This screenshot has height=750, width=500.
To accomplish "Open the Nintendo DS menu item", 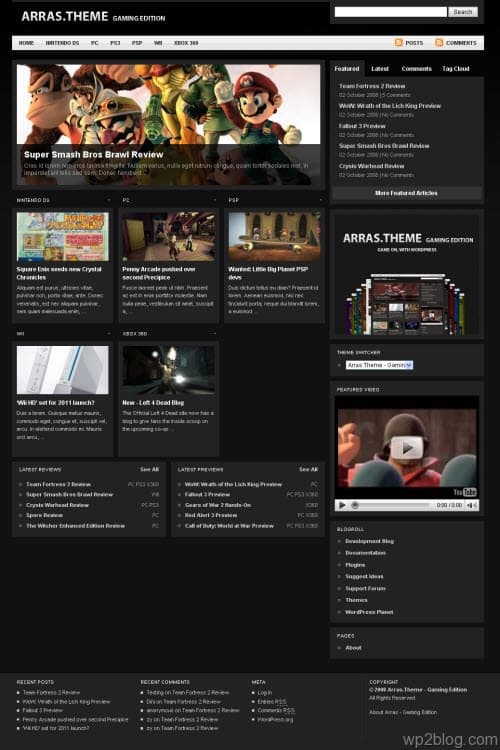I will pos(62,43).
